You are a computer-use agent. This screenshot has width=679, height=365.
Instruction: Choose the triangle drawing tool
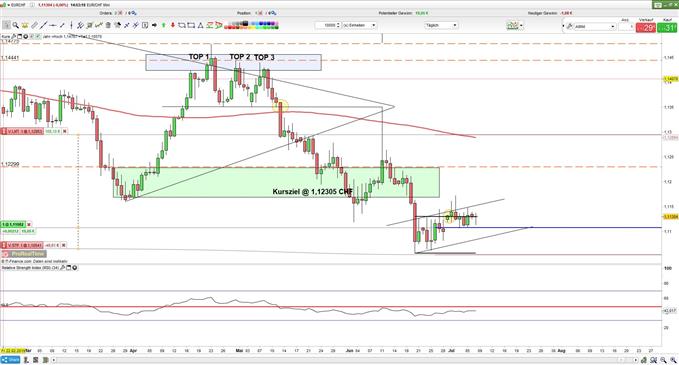tap(200, 26)
